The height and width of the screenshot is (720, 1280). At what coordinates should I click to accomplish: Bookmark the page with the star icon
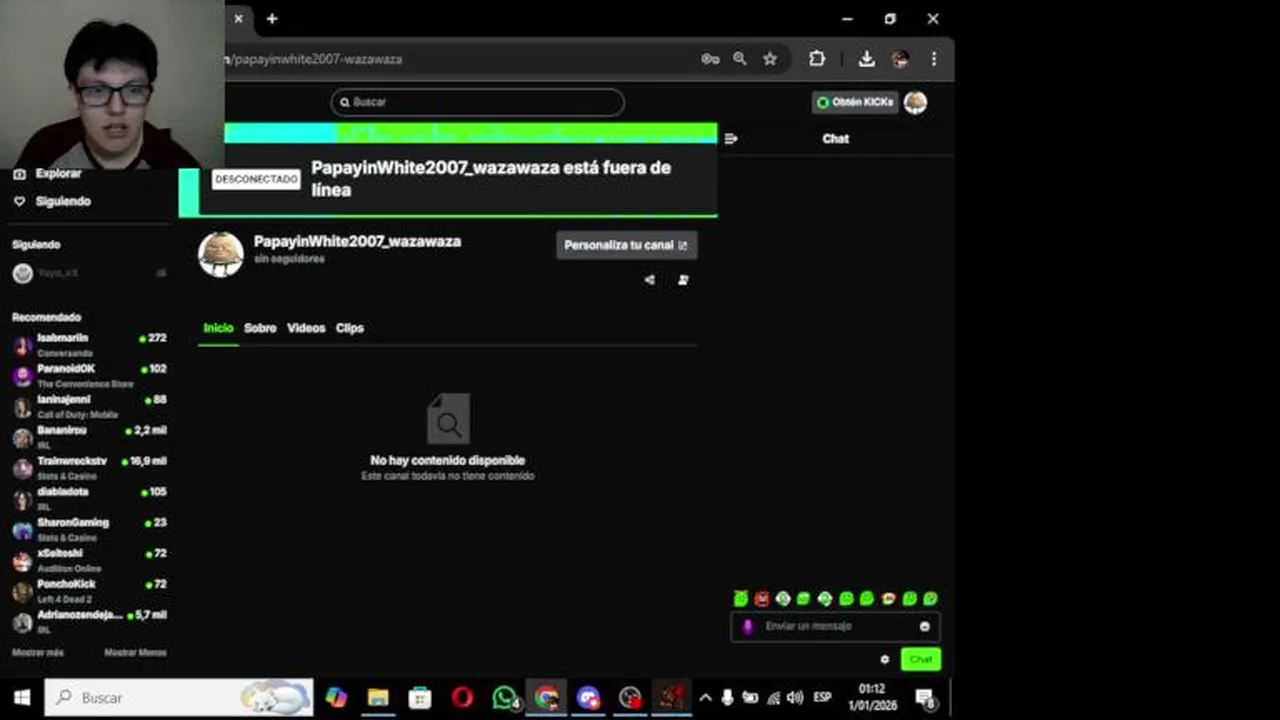(770, 59)
